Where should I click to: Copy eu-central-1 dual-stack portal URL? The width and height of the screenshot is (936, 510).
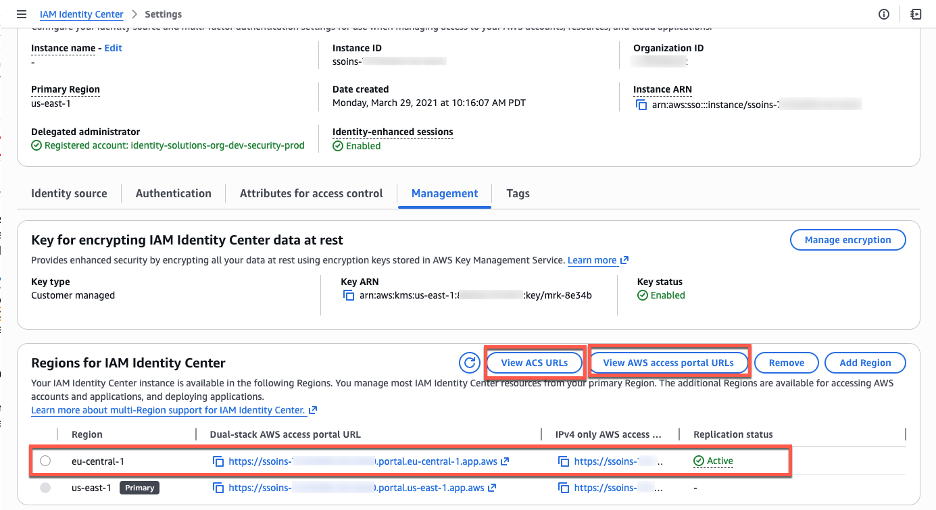[218, 462]
